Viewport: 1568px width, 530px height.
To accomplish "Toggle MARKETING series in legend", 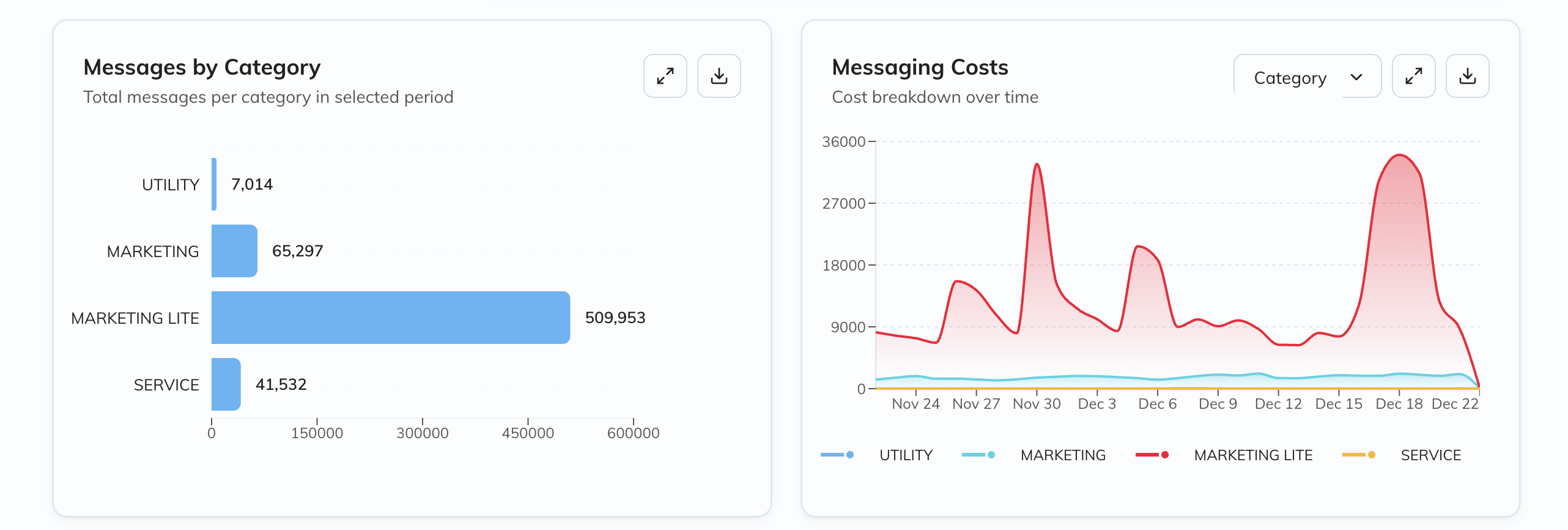I will click(1062, 455).
